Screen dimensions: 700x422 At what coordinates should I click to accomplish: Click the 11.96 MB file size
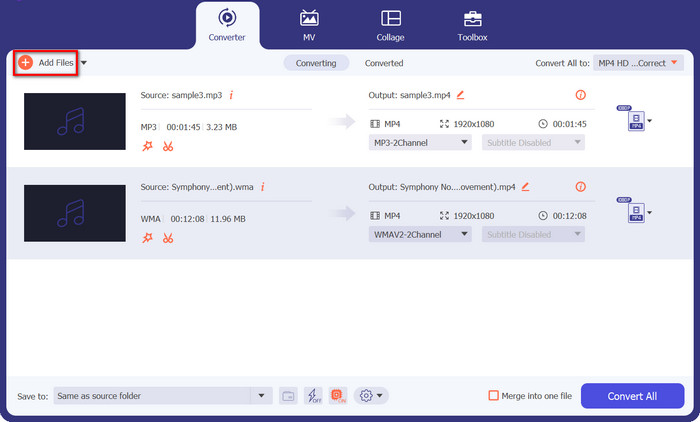(228, 219)
